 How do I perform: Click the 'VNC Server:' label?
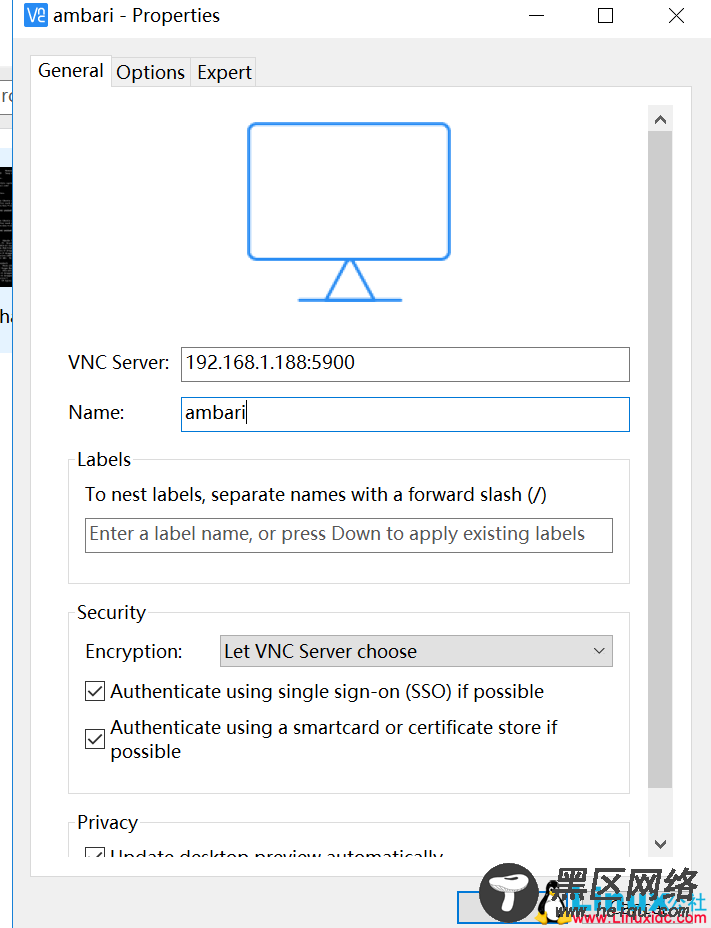coord(118,362)
